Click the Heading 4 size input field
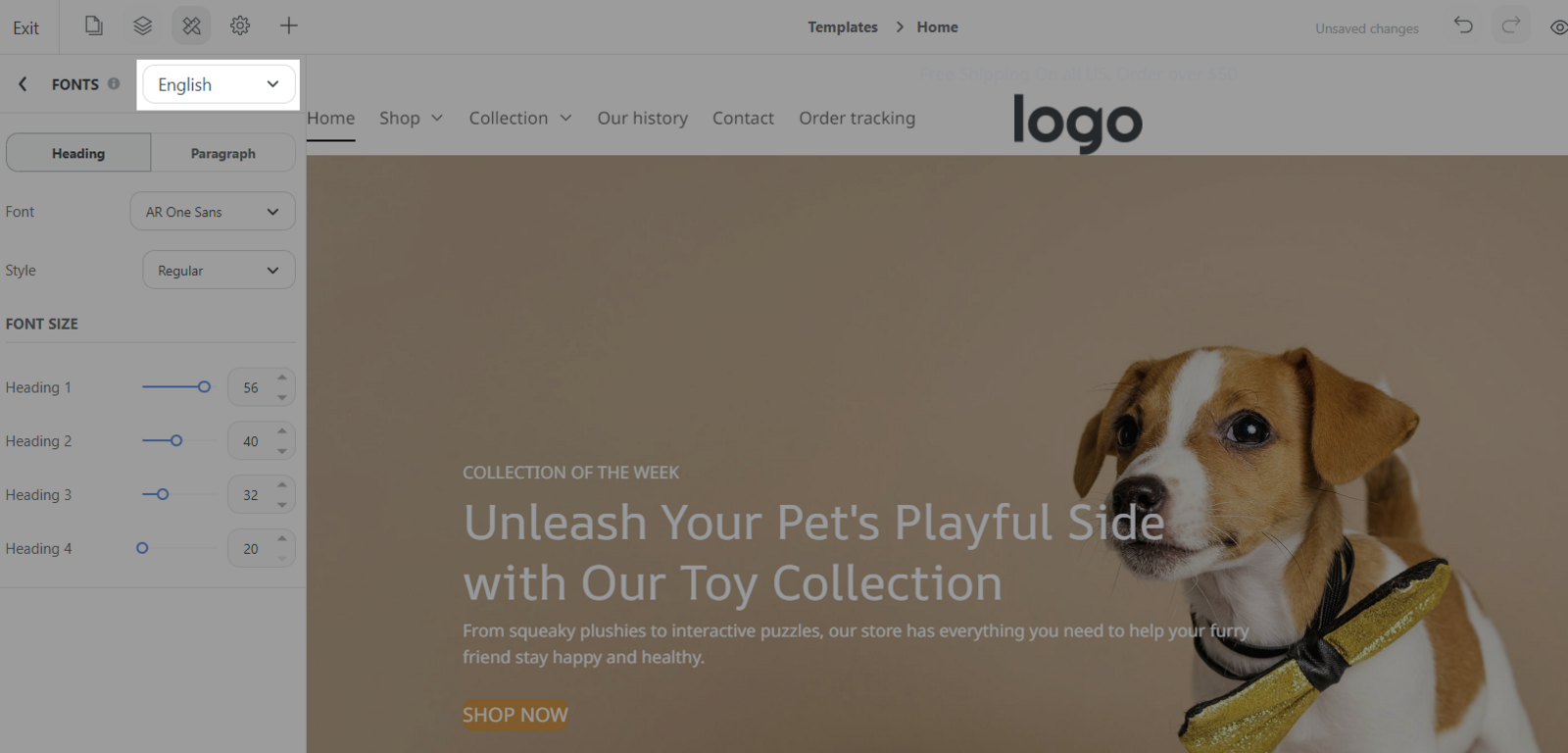Image resolution: width=1568 pixels, height=753 pixels. tap(251, 549)
